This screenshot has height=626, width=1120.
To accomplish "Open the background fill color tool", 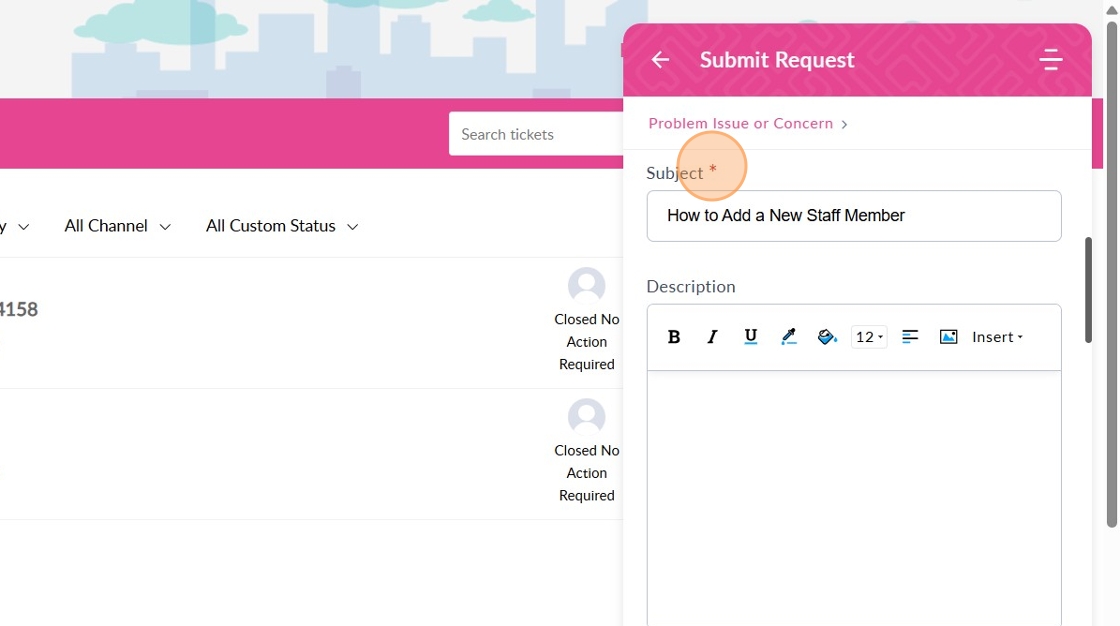I will [x=827, y=337].
